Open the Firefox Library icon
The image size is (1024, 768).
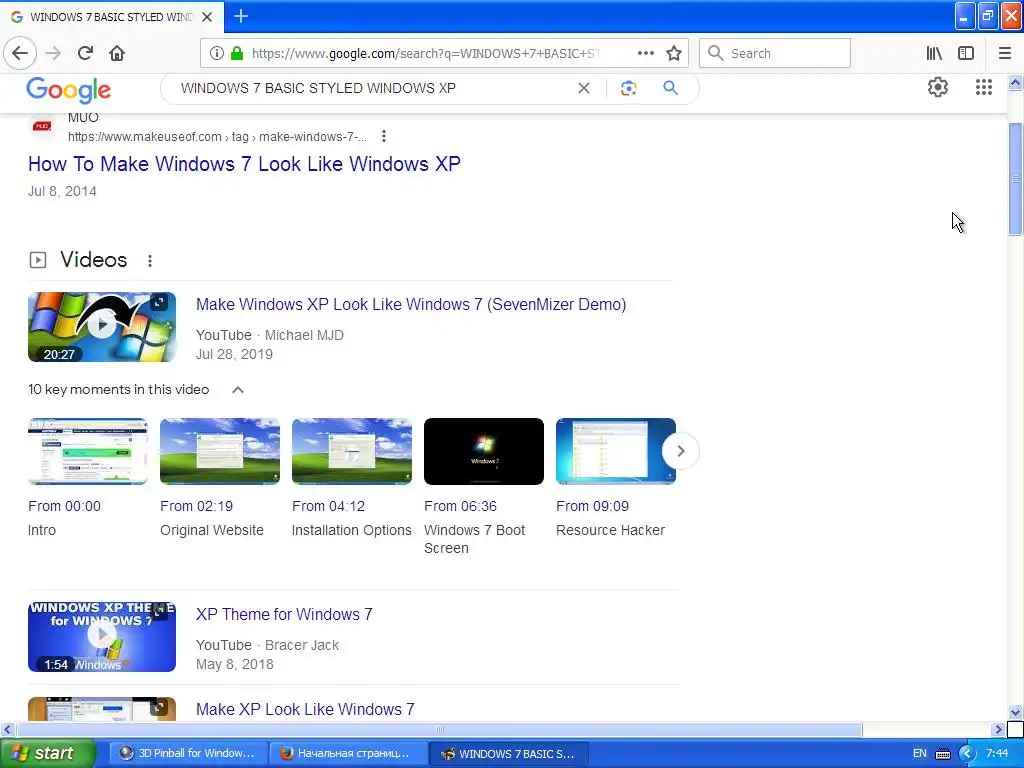935,54
